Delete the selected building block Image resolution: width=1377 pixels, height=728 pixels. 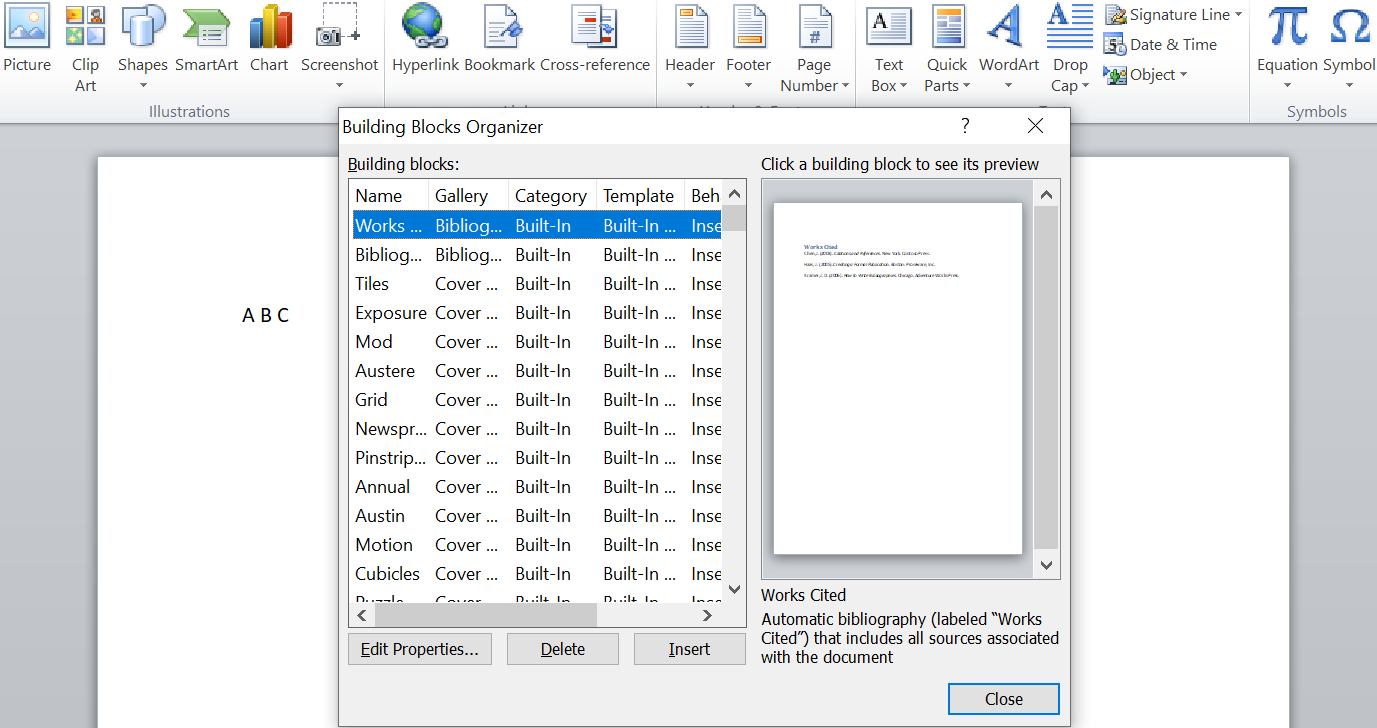[x=563, y=649]
